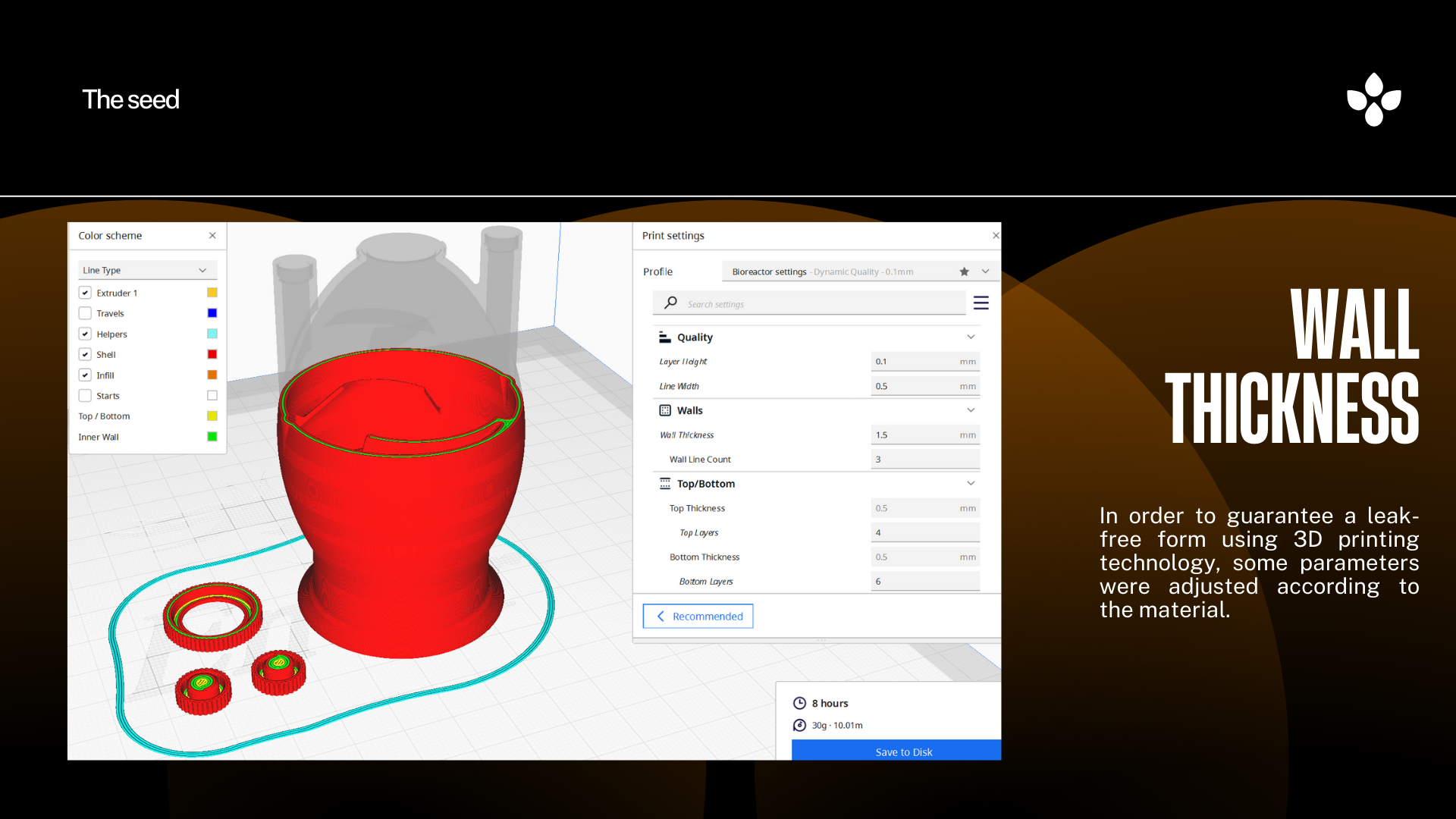Click the Top/Bottom section icon

tap(664, 484)
